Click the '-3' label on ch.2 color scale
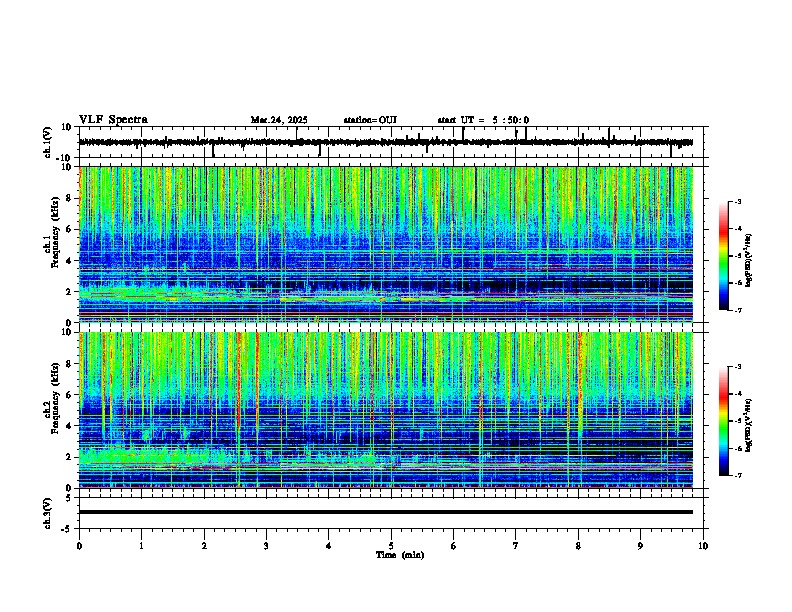Screen dimensions: 792x612 (x=737, y=367)
